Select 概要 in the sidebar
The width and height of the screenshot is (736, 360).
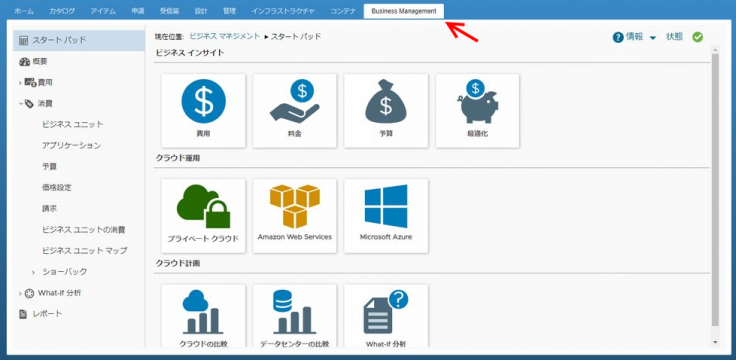[x=40, y=61]
